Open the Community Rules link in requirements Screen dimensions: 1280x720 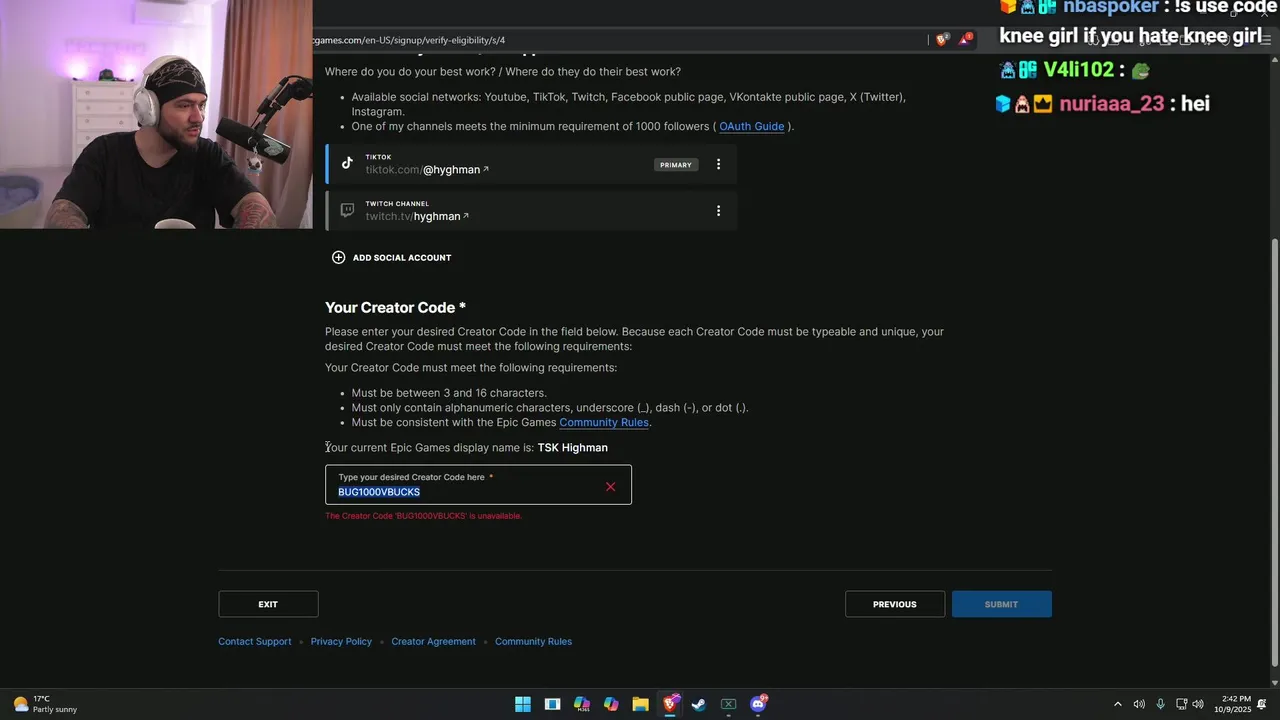(x=604, y=422)
